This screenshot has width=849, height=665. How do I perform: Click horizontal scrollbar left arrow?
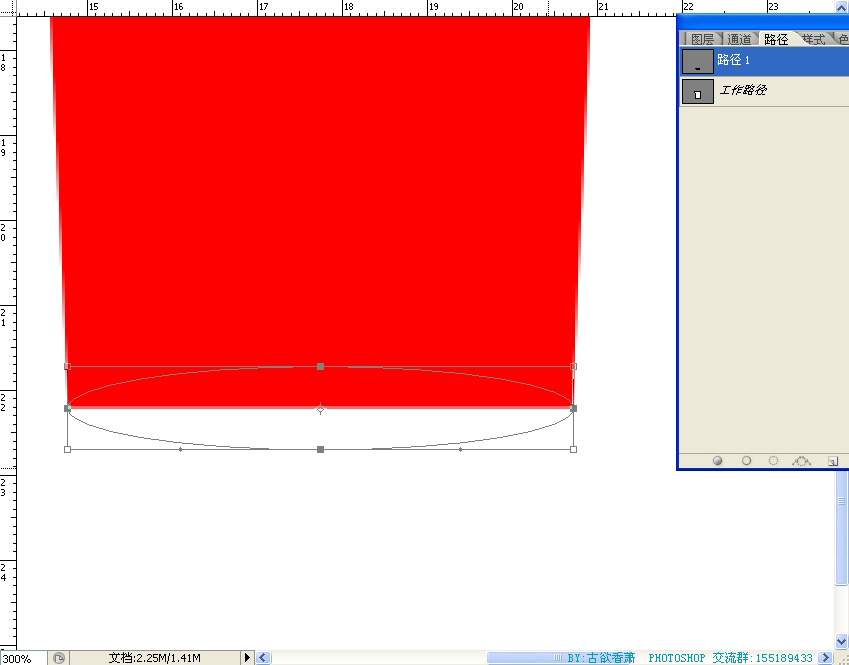pyautogui.click(x=264, y=658)
